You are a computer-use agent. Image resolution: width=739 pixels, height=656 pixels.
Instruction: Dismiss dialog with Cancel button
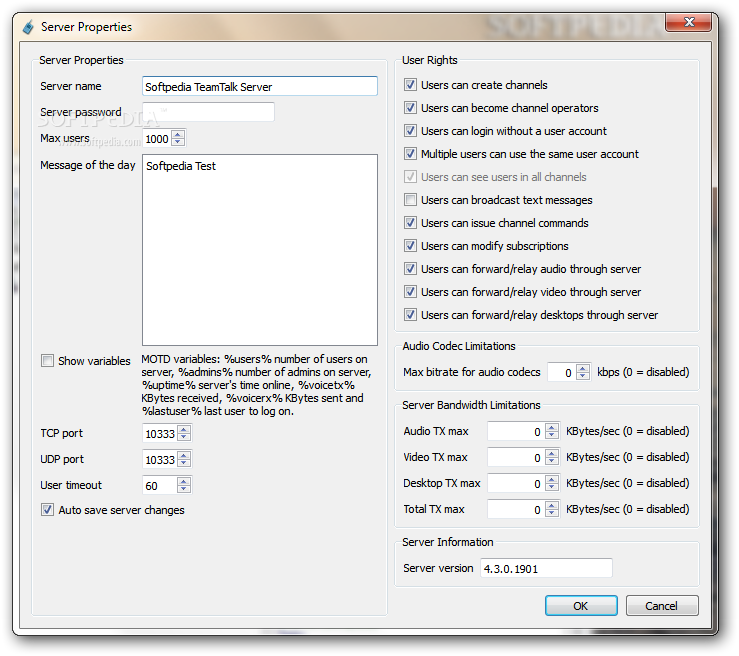[662, 606]
